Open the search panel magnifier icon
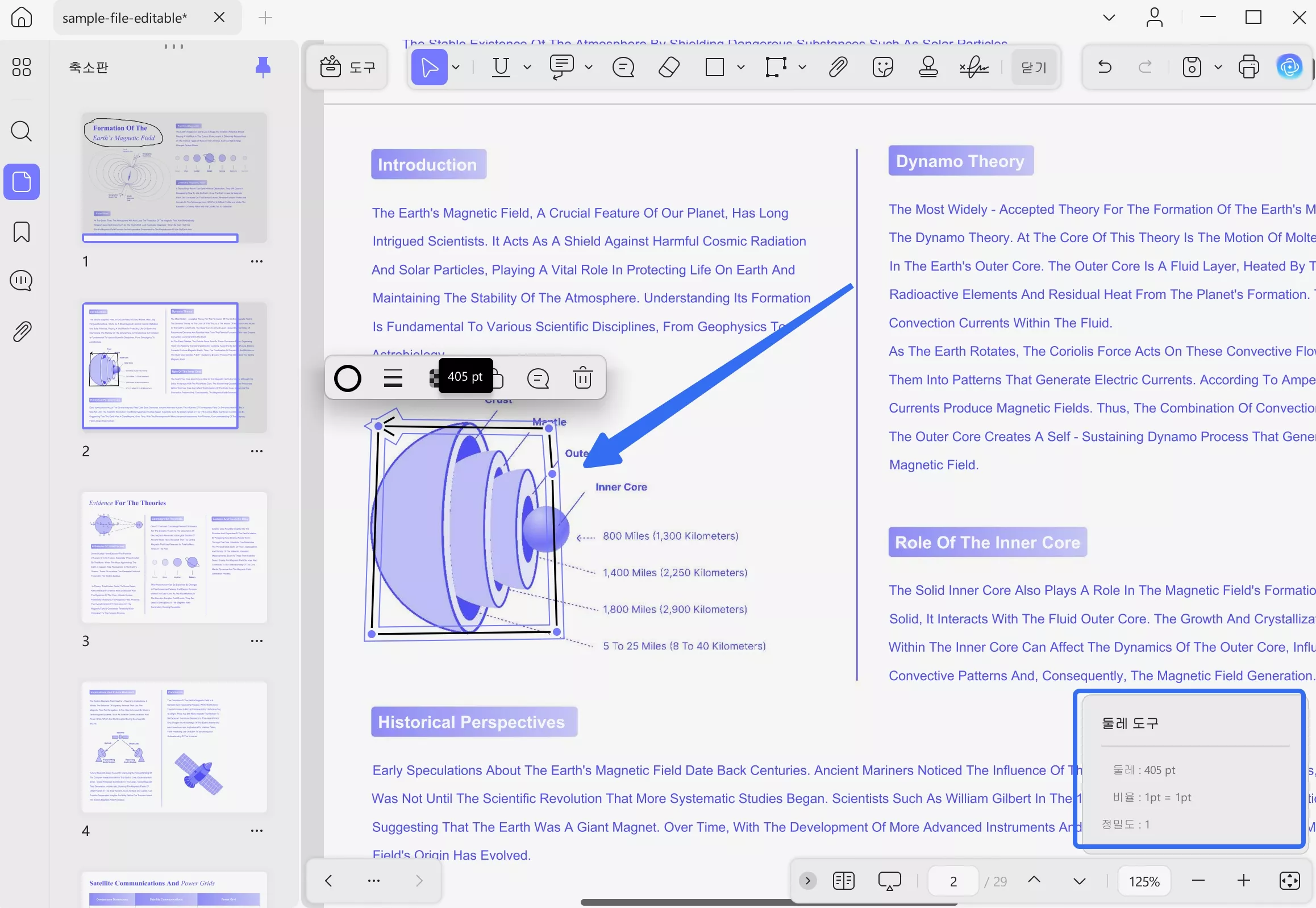Screen dimensions: 1316x908 [22, 131]
